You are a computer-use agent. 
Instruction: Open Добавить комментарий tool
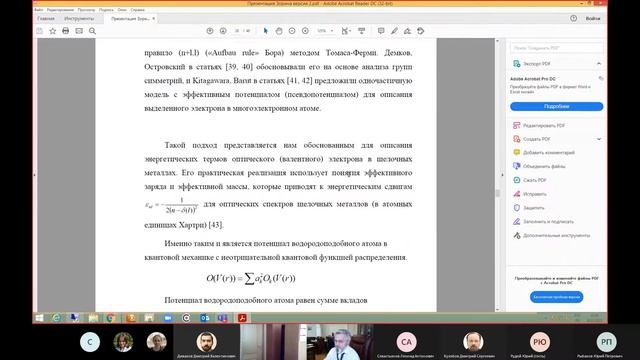(x=544, y=153)
